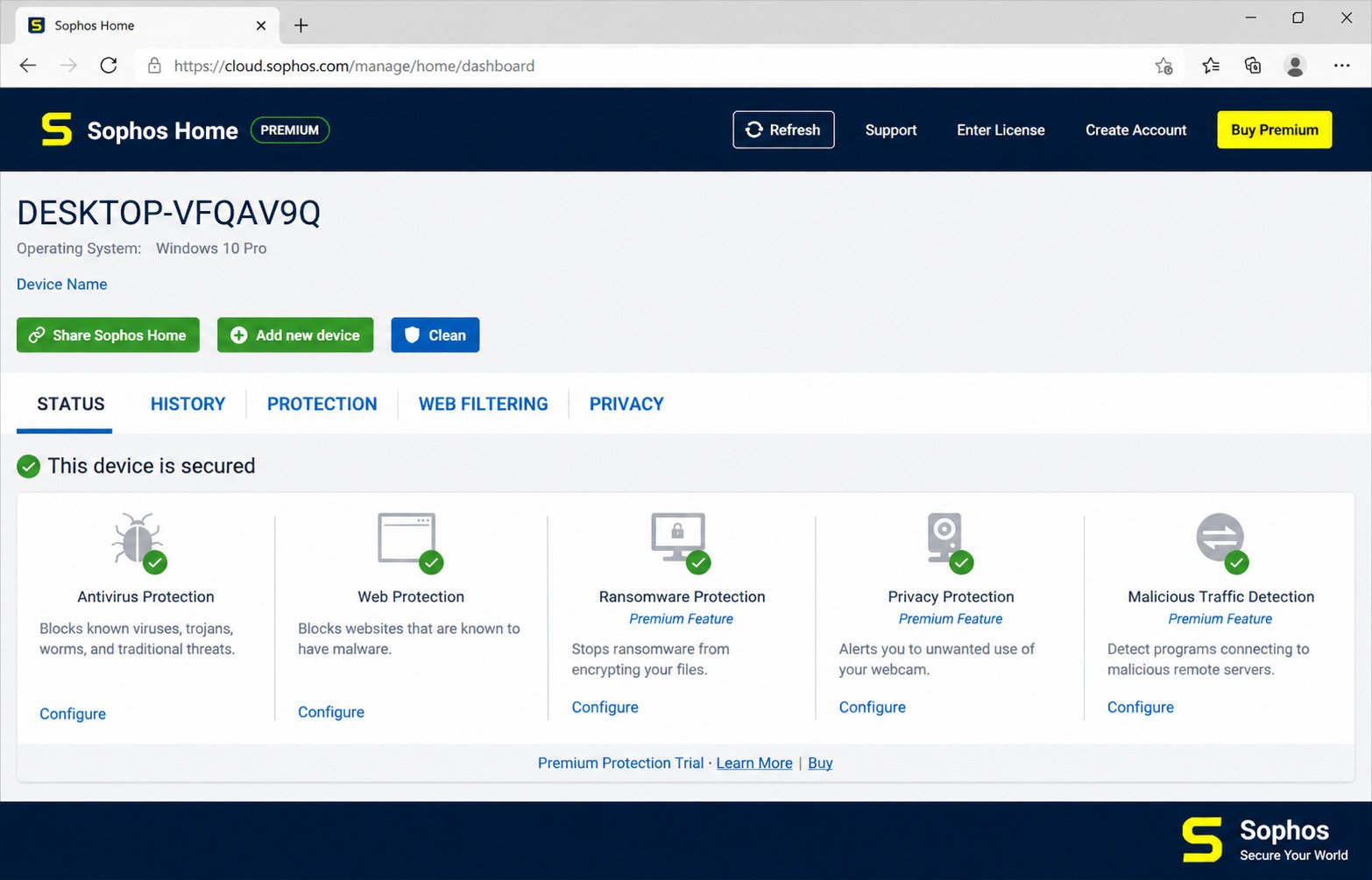The width and height of the screenshot is (1372, 880).
Task: Click Premium Feature under Malicious Traffic Detection
Action: point(1220,618)
